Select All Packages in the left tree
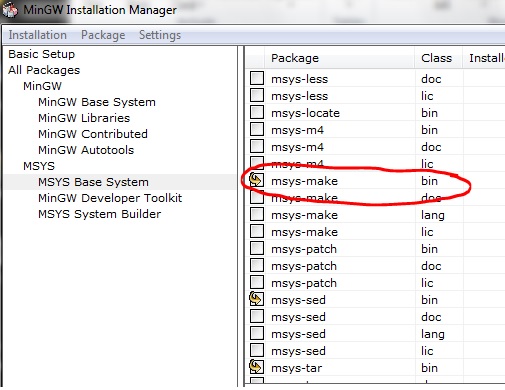 pyautogui.click(x=44, y=70)
